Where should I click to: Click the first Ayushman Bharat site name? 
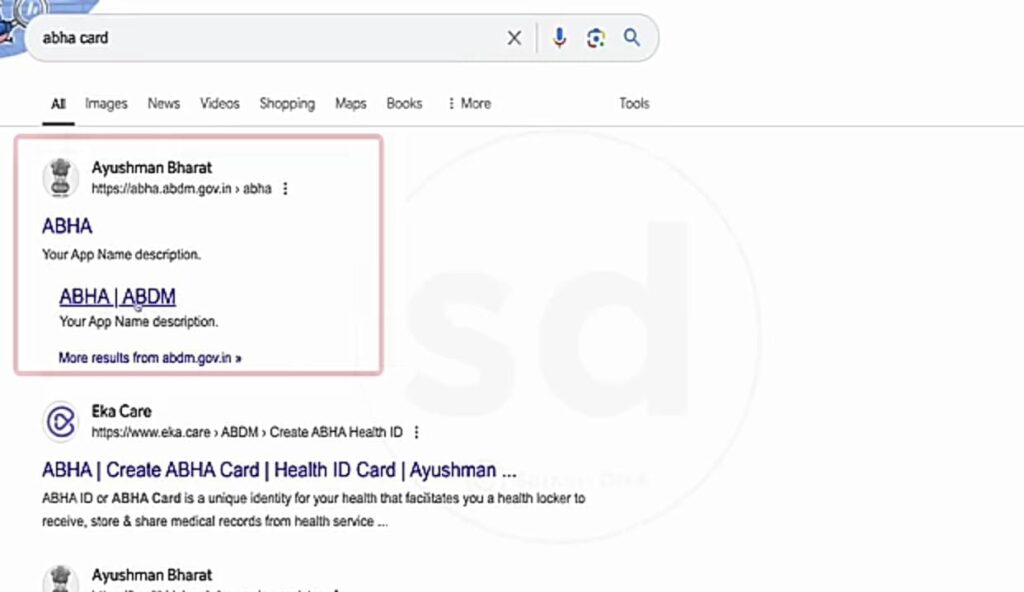point(152,168)
